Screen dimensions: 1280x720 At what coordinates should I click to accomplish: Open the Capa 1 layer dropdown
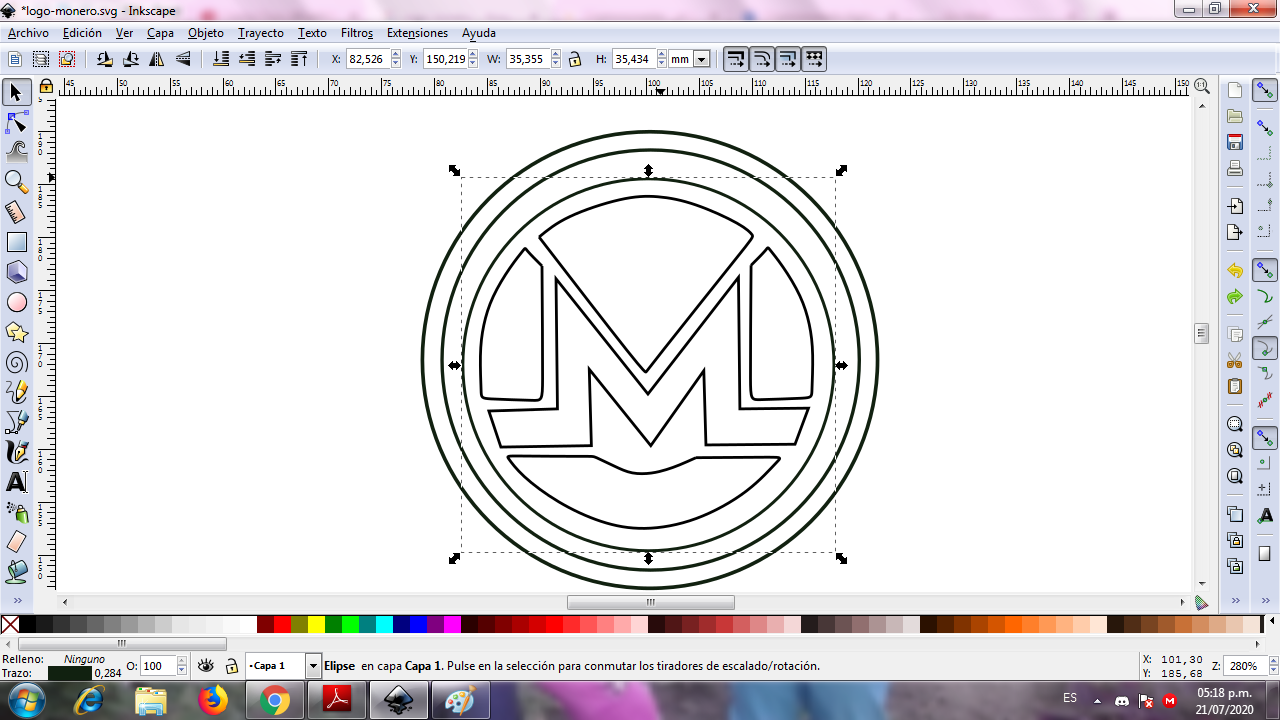pyautogui.click(x=313, y=666)
